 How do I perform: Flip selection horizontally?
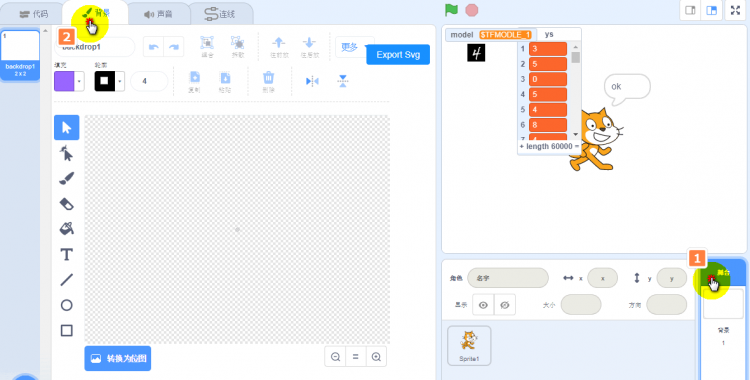click(312, 81)
